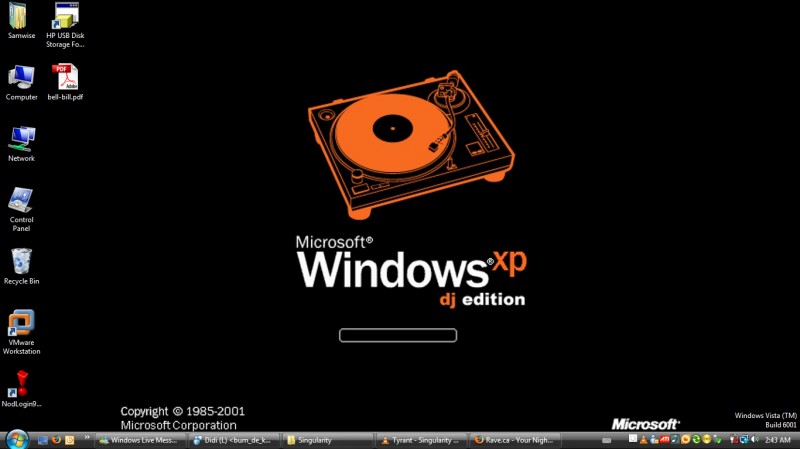
Task: Click the language bar keyboard icon
Action: click(x=607, y=440)
